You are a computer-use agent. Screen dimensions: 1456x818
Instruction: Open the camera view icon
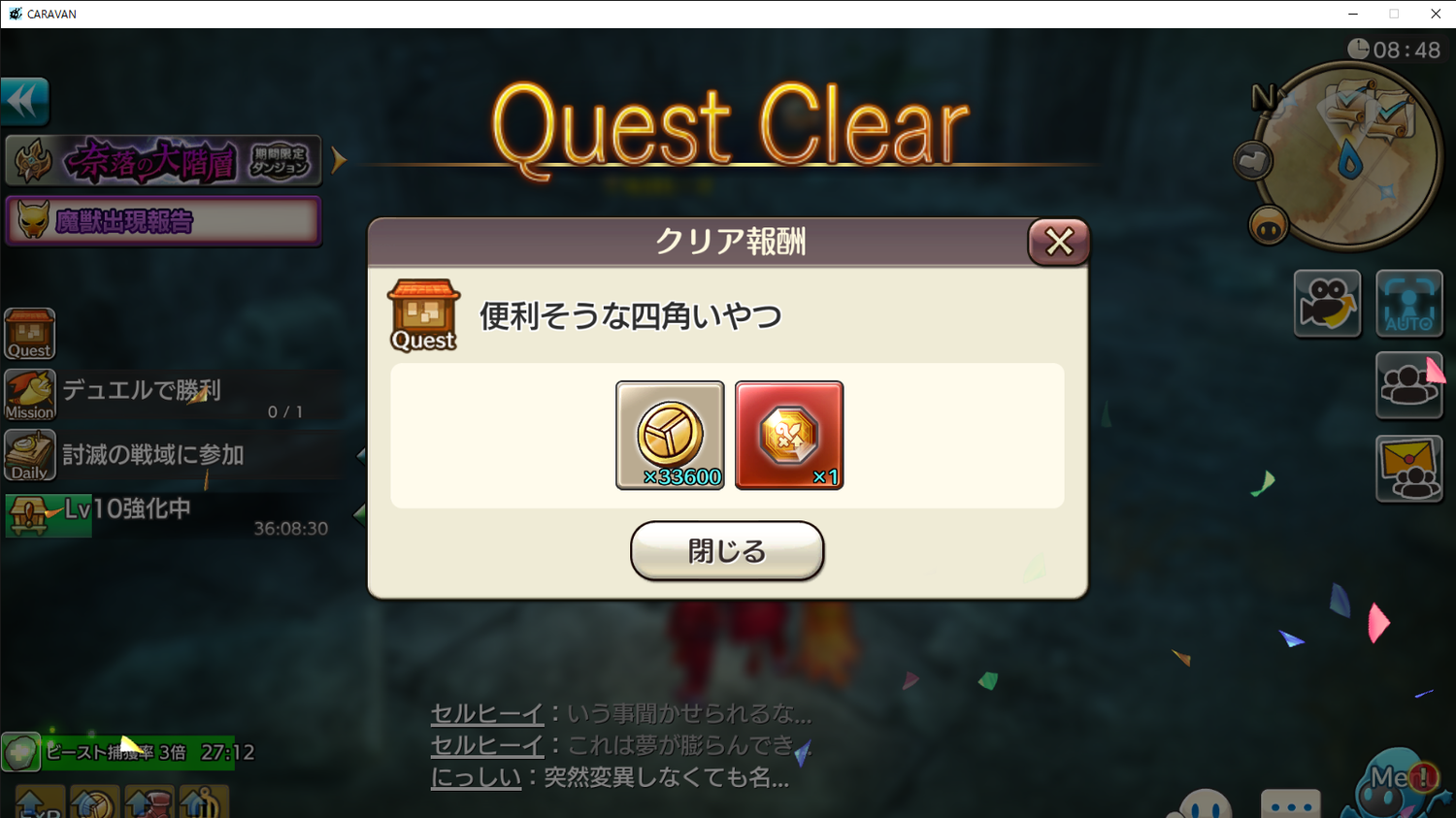point(1327,304)
